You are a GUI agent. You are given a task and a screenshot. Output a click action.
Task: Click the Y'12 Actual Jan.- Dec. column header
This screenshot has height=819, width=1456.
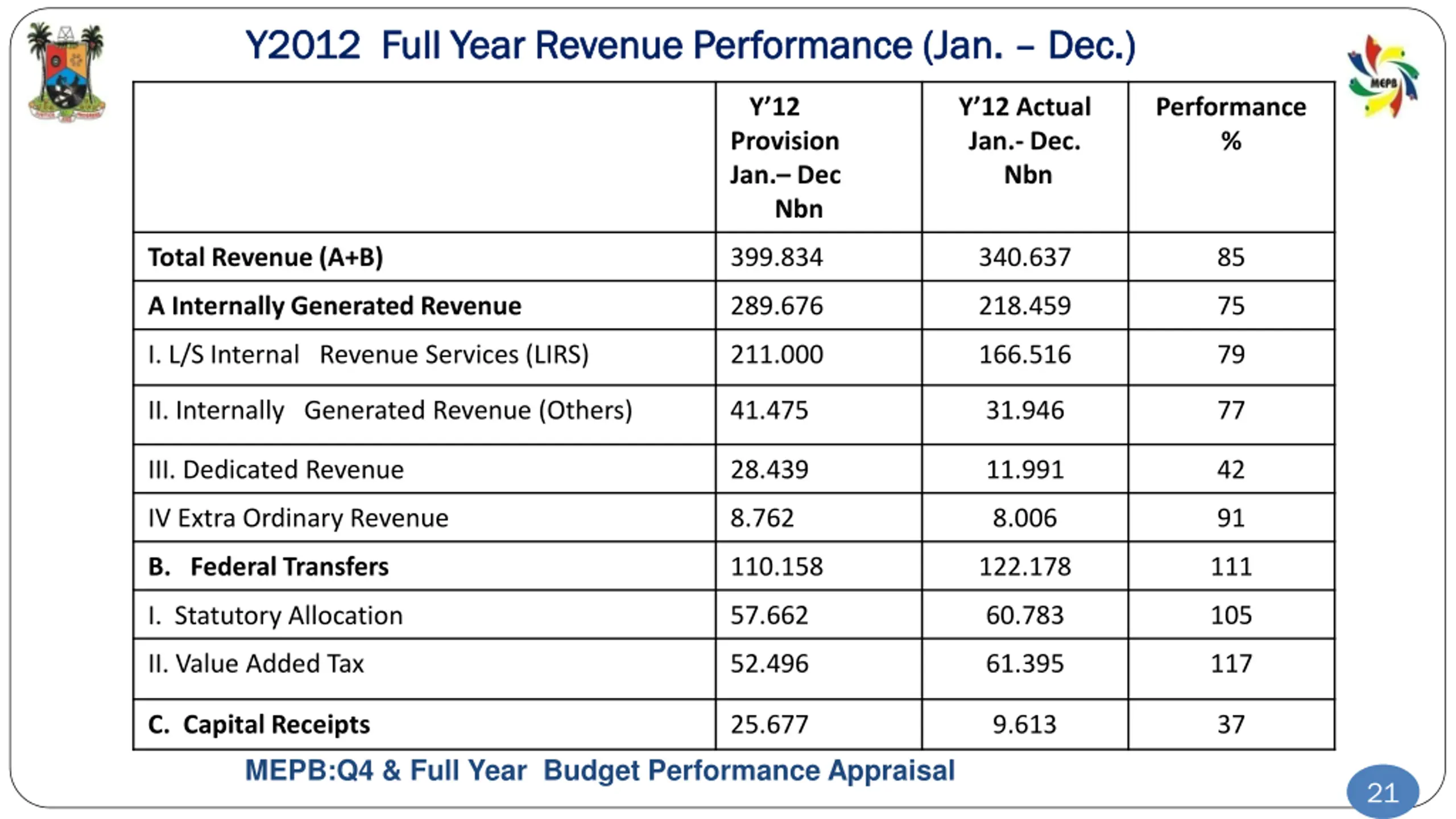click(x=1024, y=140)
